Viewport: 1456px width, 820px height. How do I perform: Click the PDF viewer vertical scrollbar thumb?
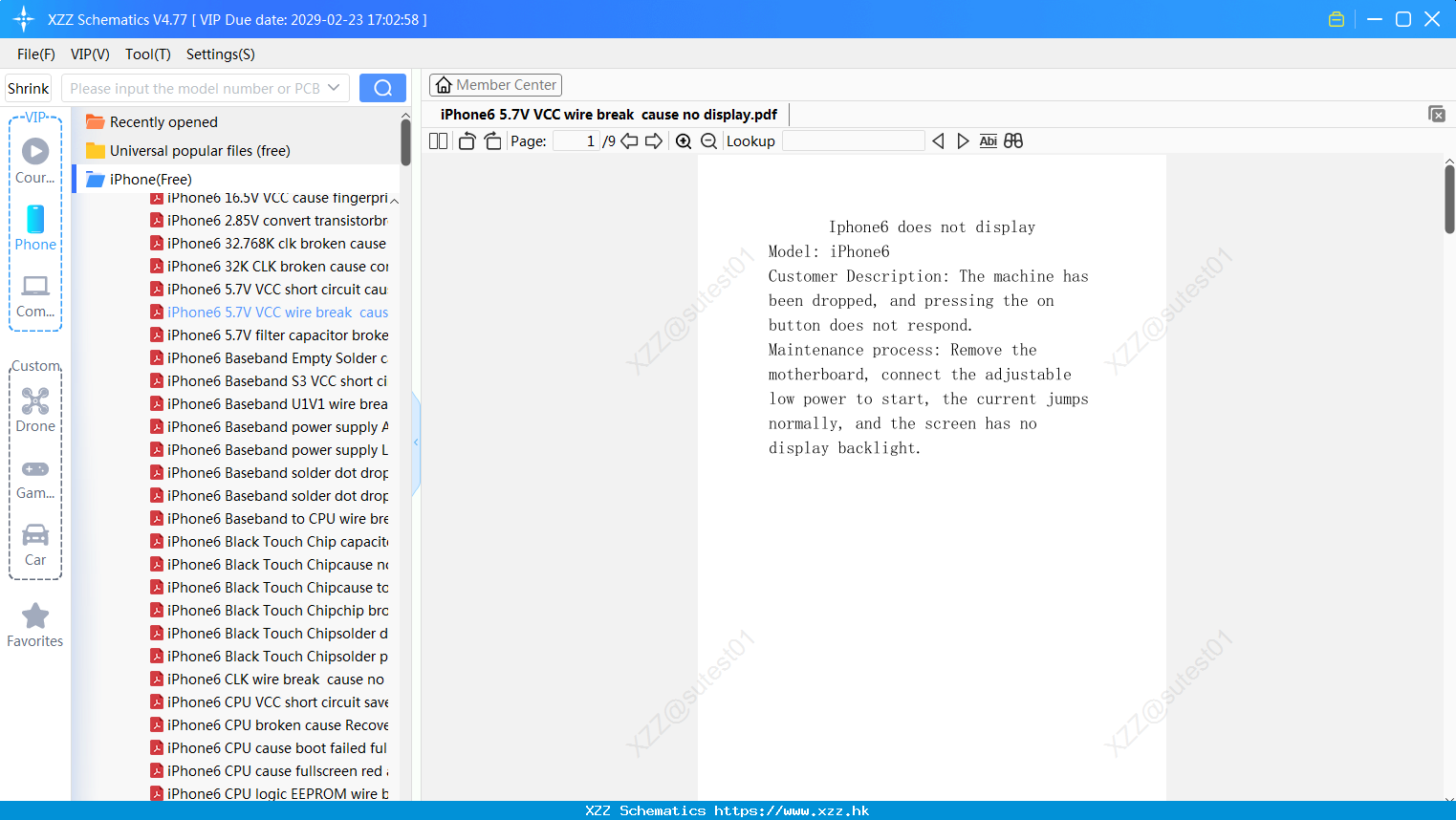coord(1449,199)
